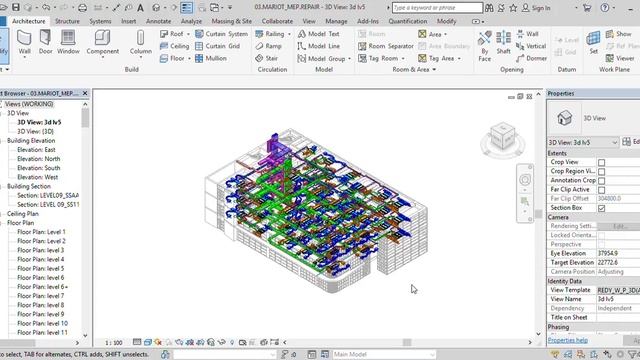Switch to the Manage ribbon tab
640x360 pixels.
point(336,21)
